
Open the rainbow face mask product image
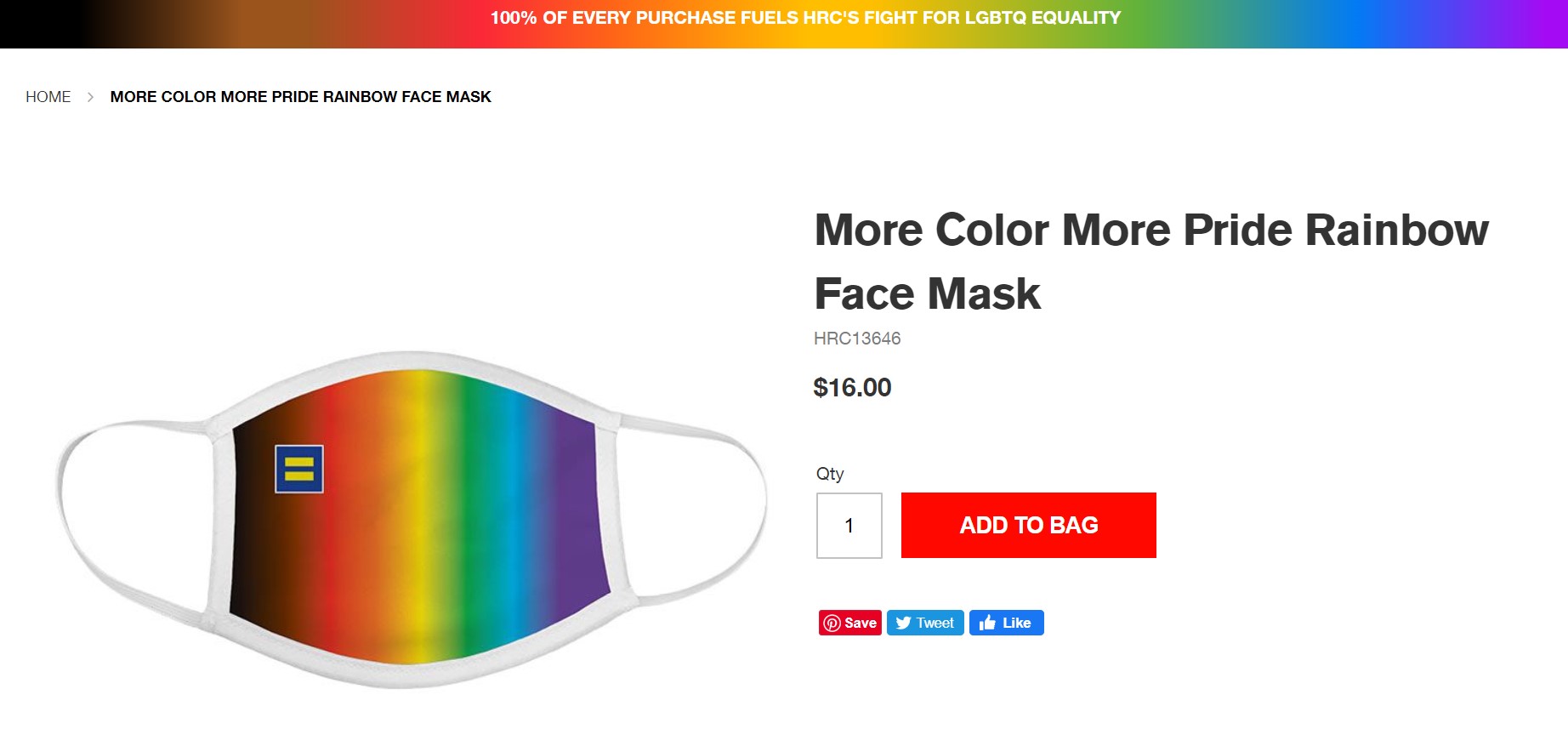point(413,519)
